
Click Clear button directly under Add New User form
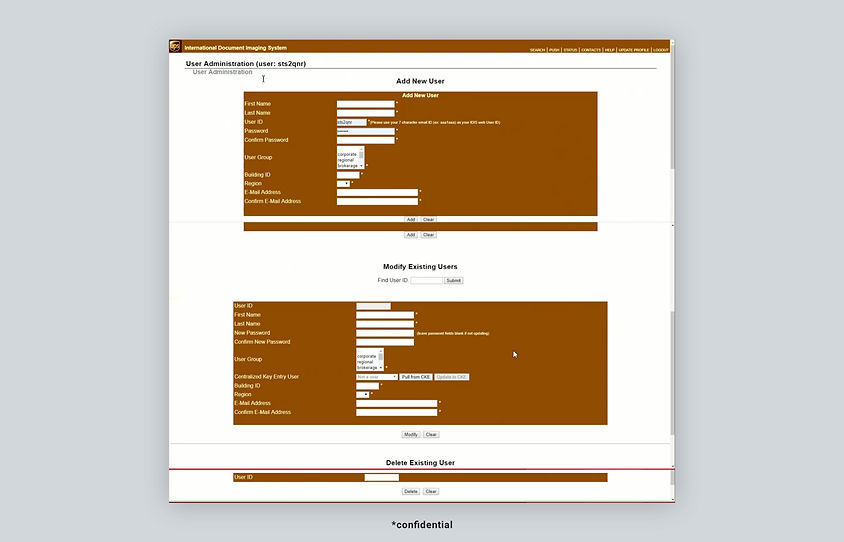(x=428, y=220)
